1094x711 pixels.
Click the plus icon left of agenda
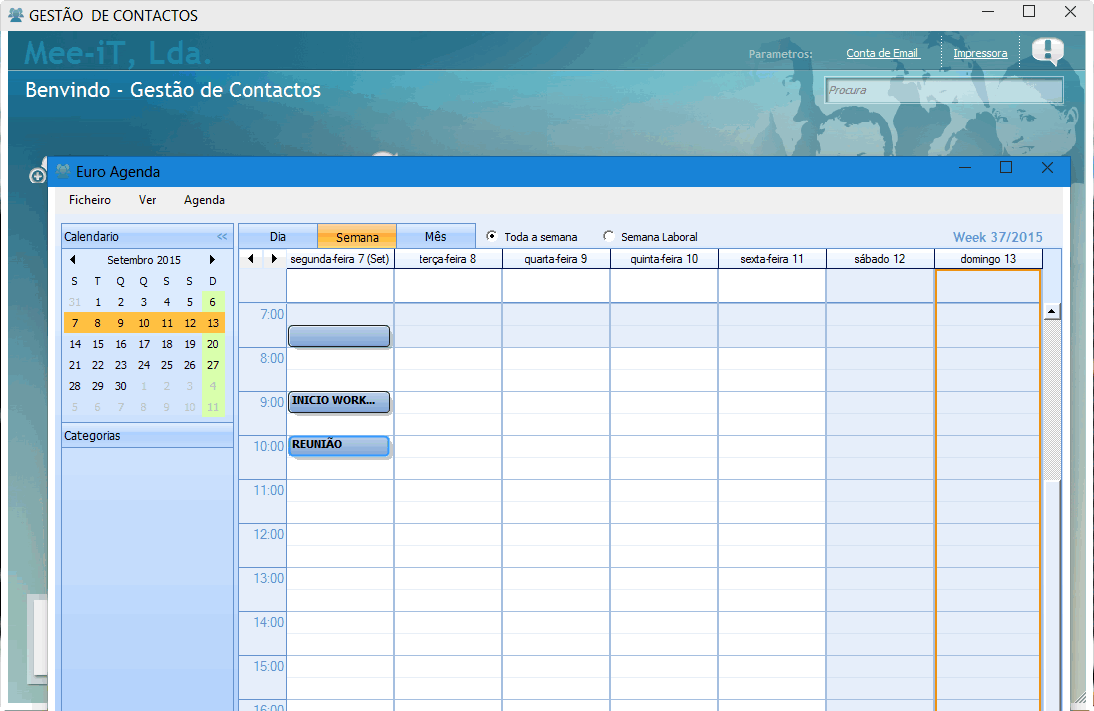(38, 176)
